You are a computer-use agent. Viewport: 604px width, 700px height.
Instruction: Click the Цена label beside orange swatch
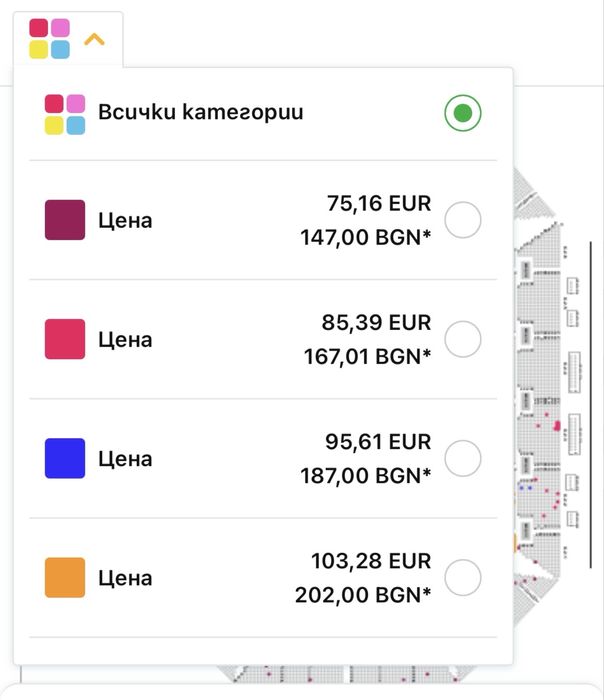125,579
